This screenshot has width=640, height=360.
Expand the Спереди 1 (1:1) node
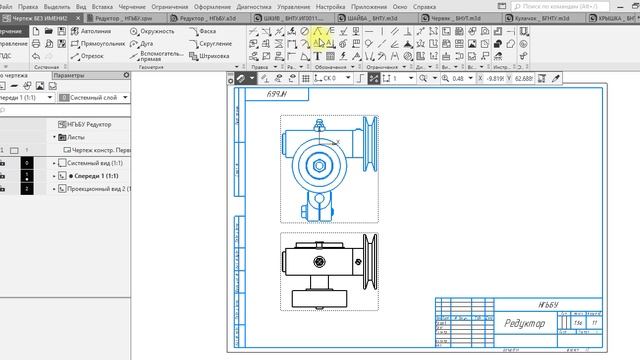point(54,176)
